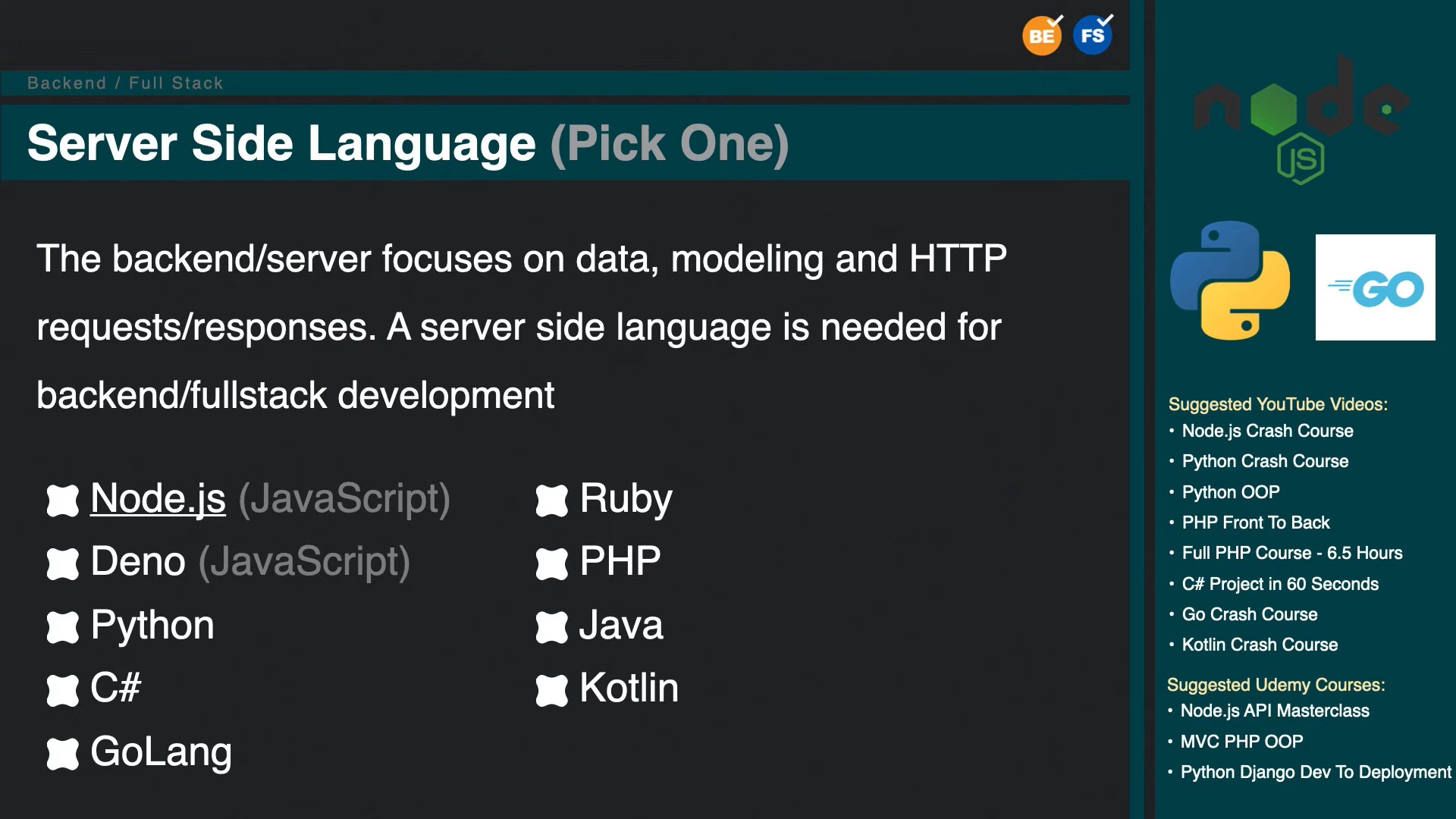
Task: Open the underlined Node.js link
Action: 158,499
